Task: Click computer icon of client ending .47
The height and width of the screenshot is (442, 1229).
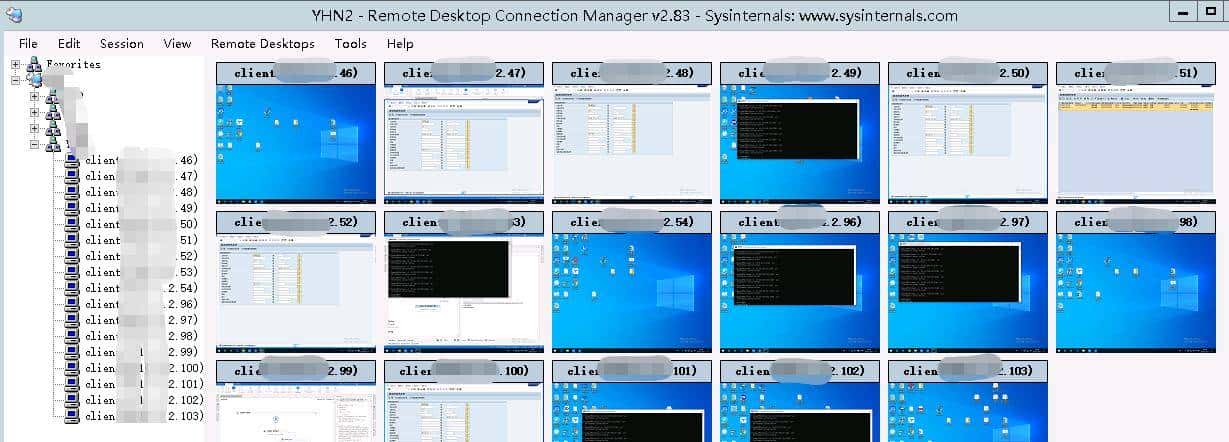Action: [x=72, y=176]
